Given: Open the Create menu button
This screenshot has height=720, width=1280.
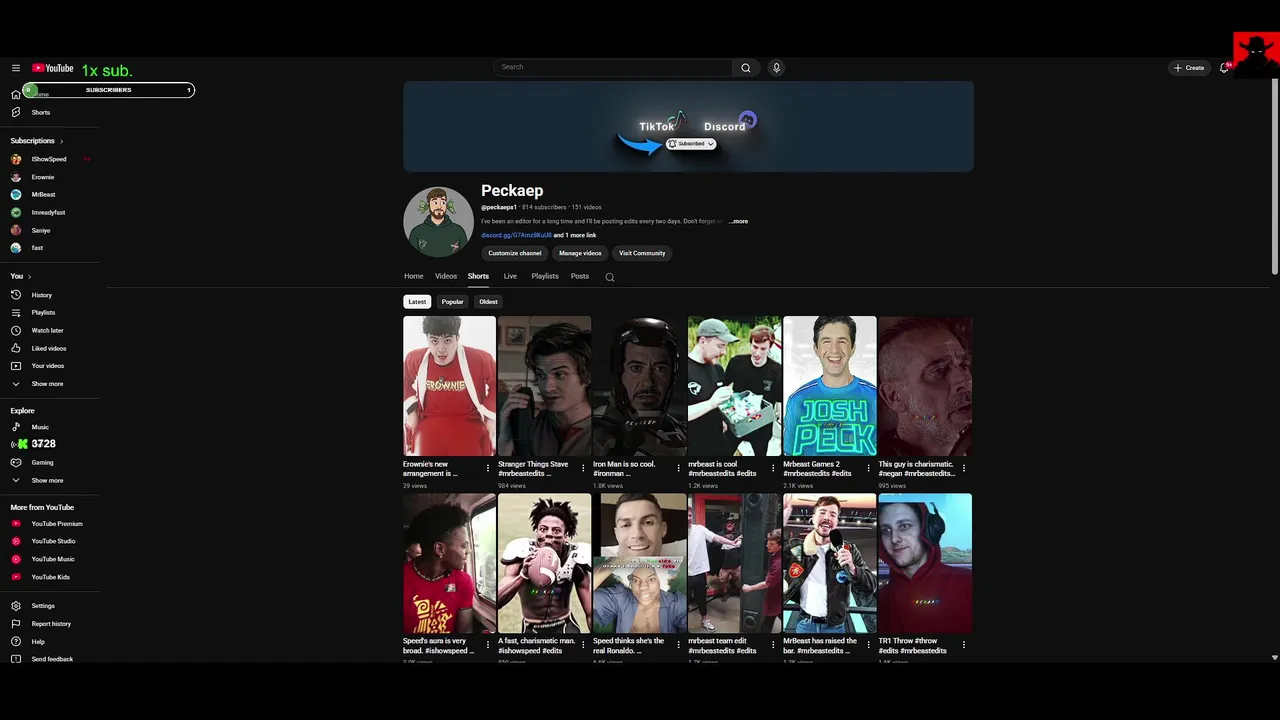Looking at the screenshot, I should pyautogui.click(x=1189, y=68).
